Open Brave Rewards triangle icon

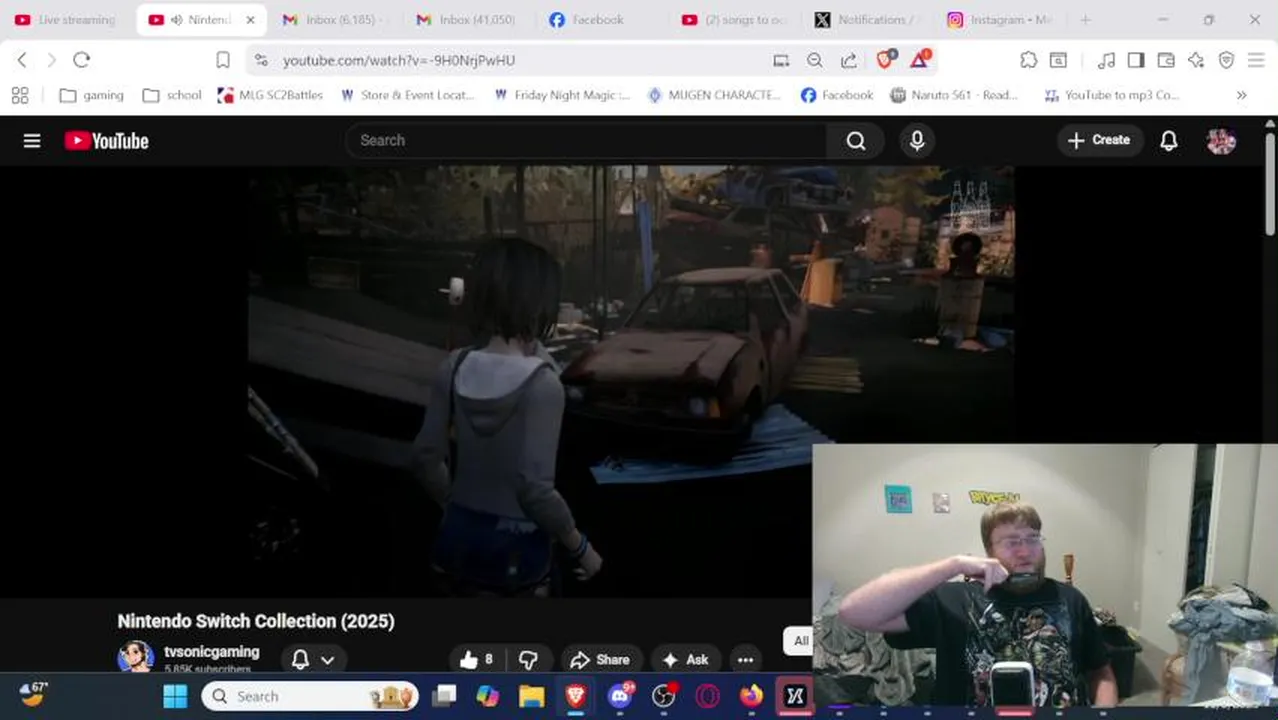click(920, 60)
